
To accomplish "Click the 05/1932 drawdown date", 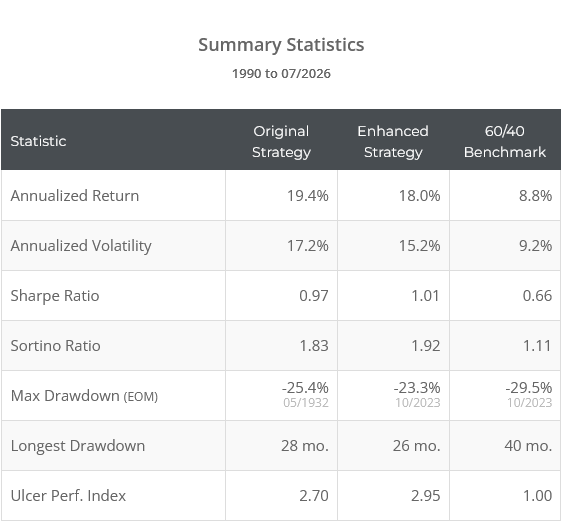I will [x=306, y=403].
